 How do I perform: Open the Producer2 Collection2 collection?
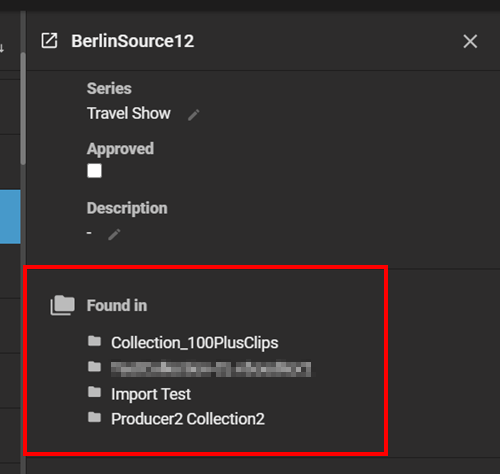pos(188,419)
